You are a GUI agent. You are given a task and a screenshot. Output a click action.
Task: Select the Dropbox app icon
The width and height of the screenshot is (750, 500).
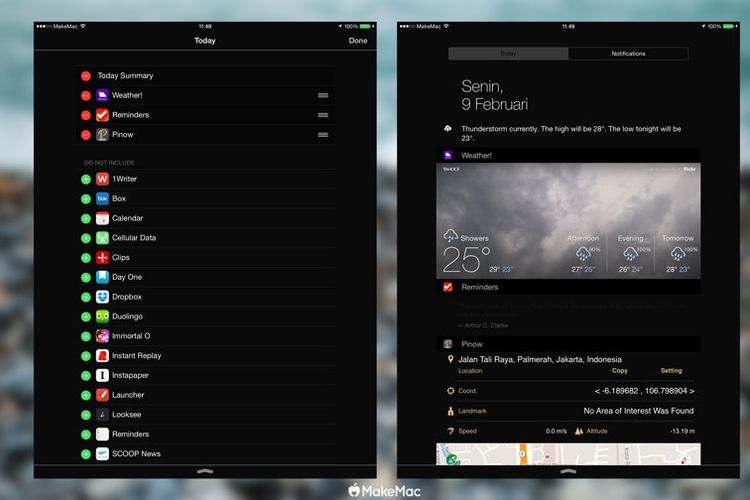pyautogui.click(x=102, y=297)
